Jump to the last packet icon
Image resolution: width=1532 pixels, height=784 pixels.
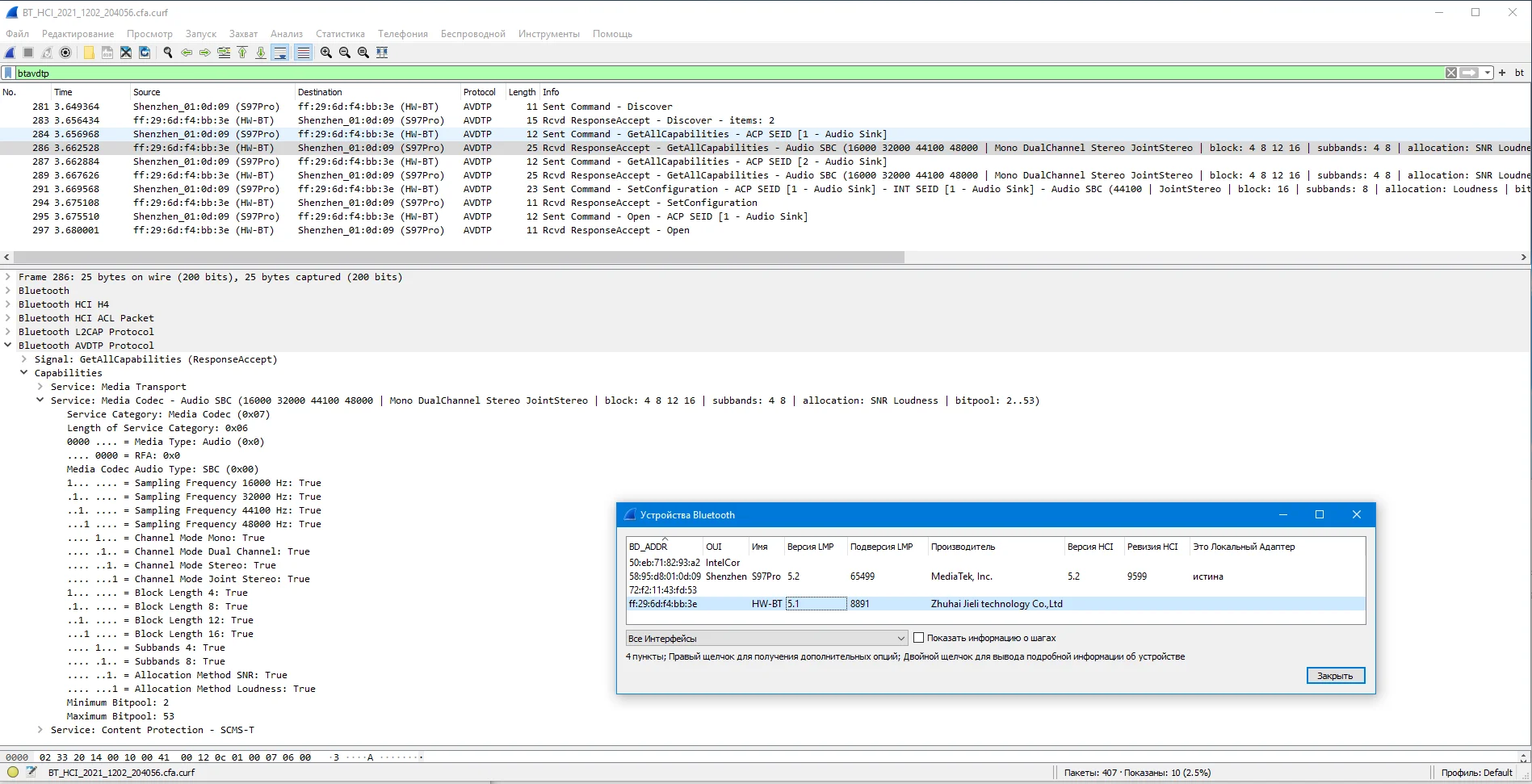tap(261, 52)
